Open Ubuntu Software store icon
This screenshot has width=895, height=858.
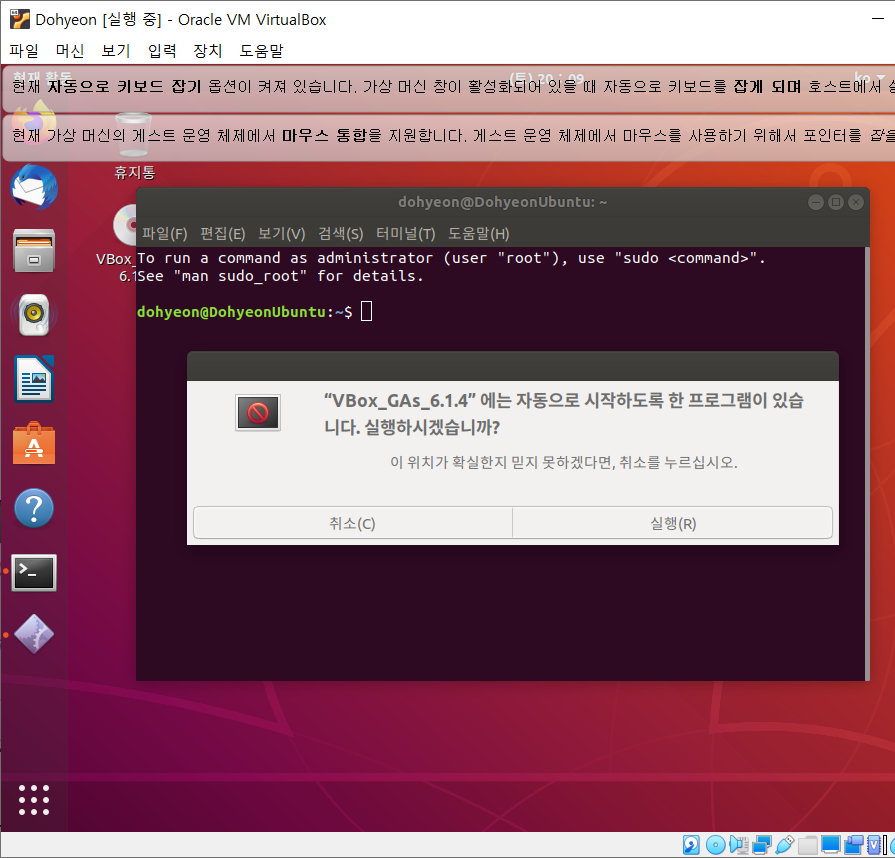(x=34, y=444)
